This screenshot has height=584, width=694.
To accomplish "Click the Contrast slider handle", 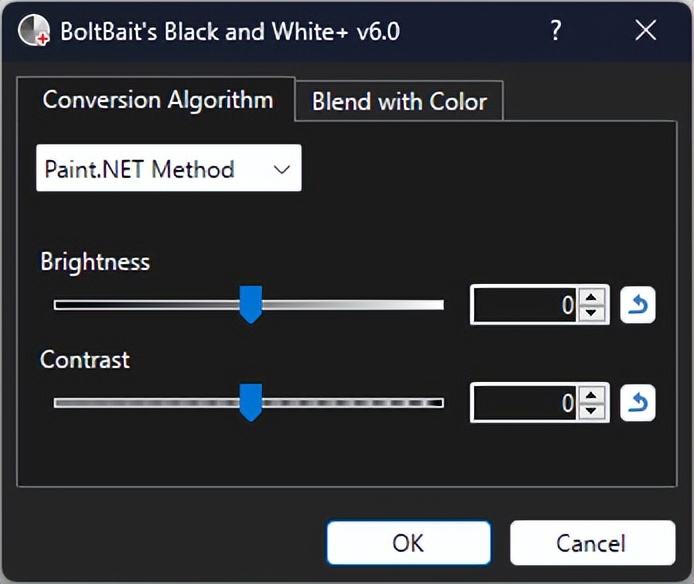I will [x=250, y=402].
